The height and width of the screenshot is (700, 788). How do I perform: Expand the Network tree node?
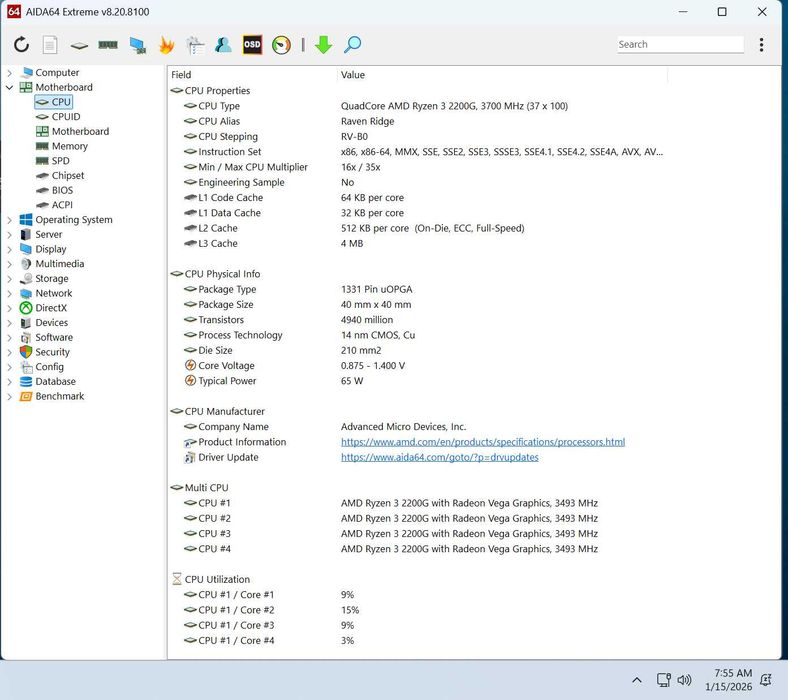pos(9,293)
